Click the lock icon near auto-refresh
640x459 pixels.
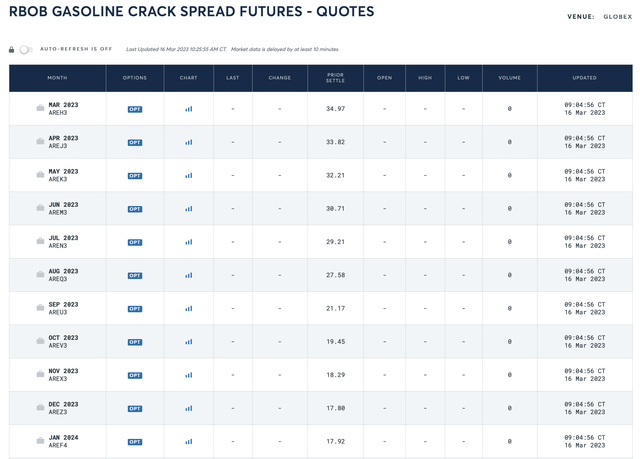(11, 49)
